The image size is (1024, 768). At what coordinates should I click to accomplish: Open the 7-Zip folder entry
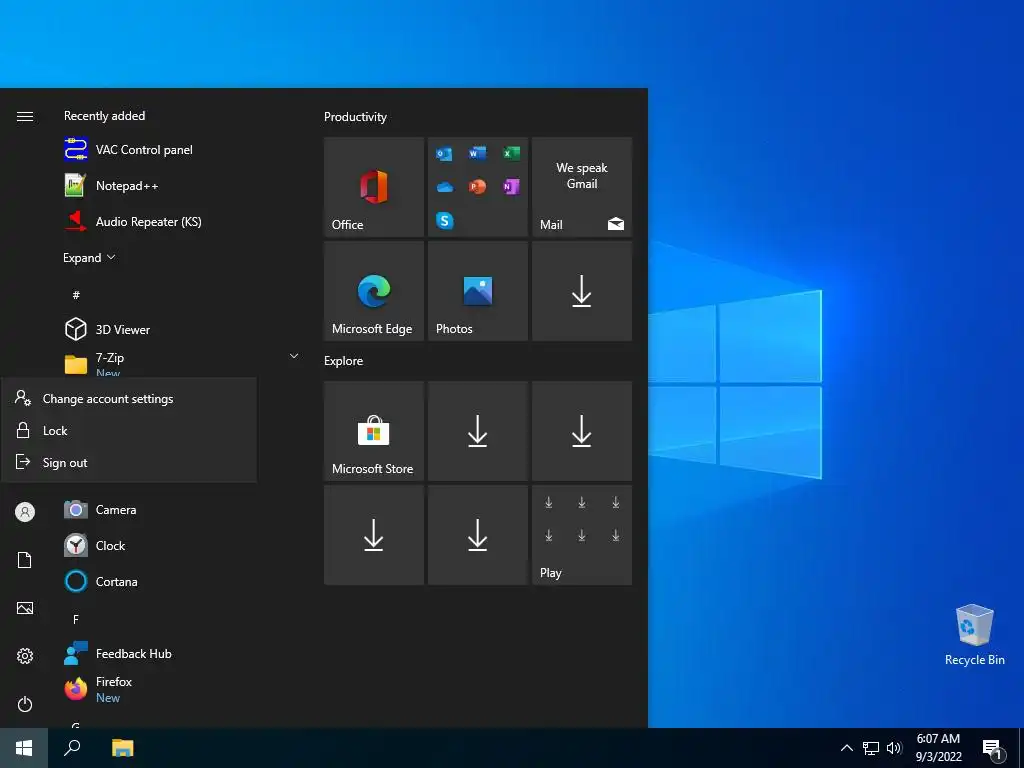(x=176, y=362)
